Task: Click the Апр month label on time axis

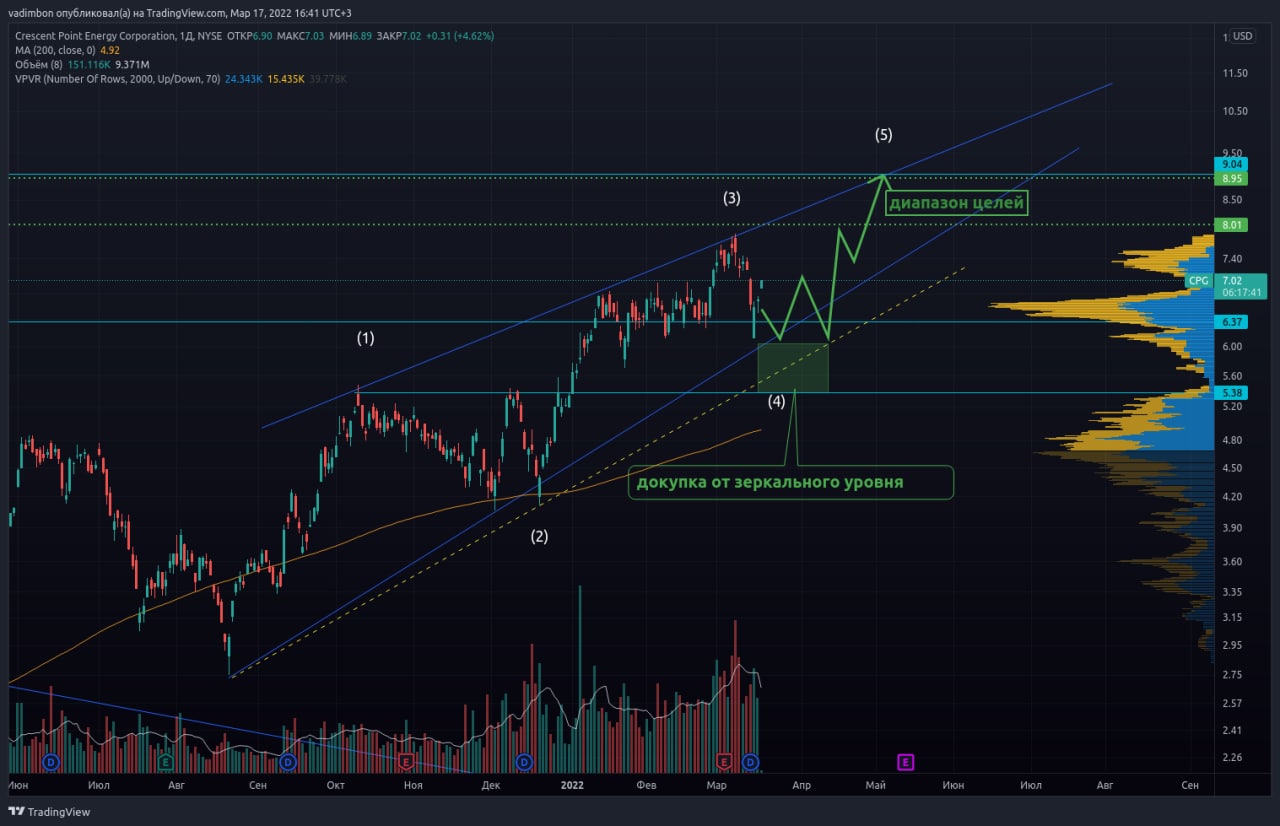Action: (801, 786)
